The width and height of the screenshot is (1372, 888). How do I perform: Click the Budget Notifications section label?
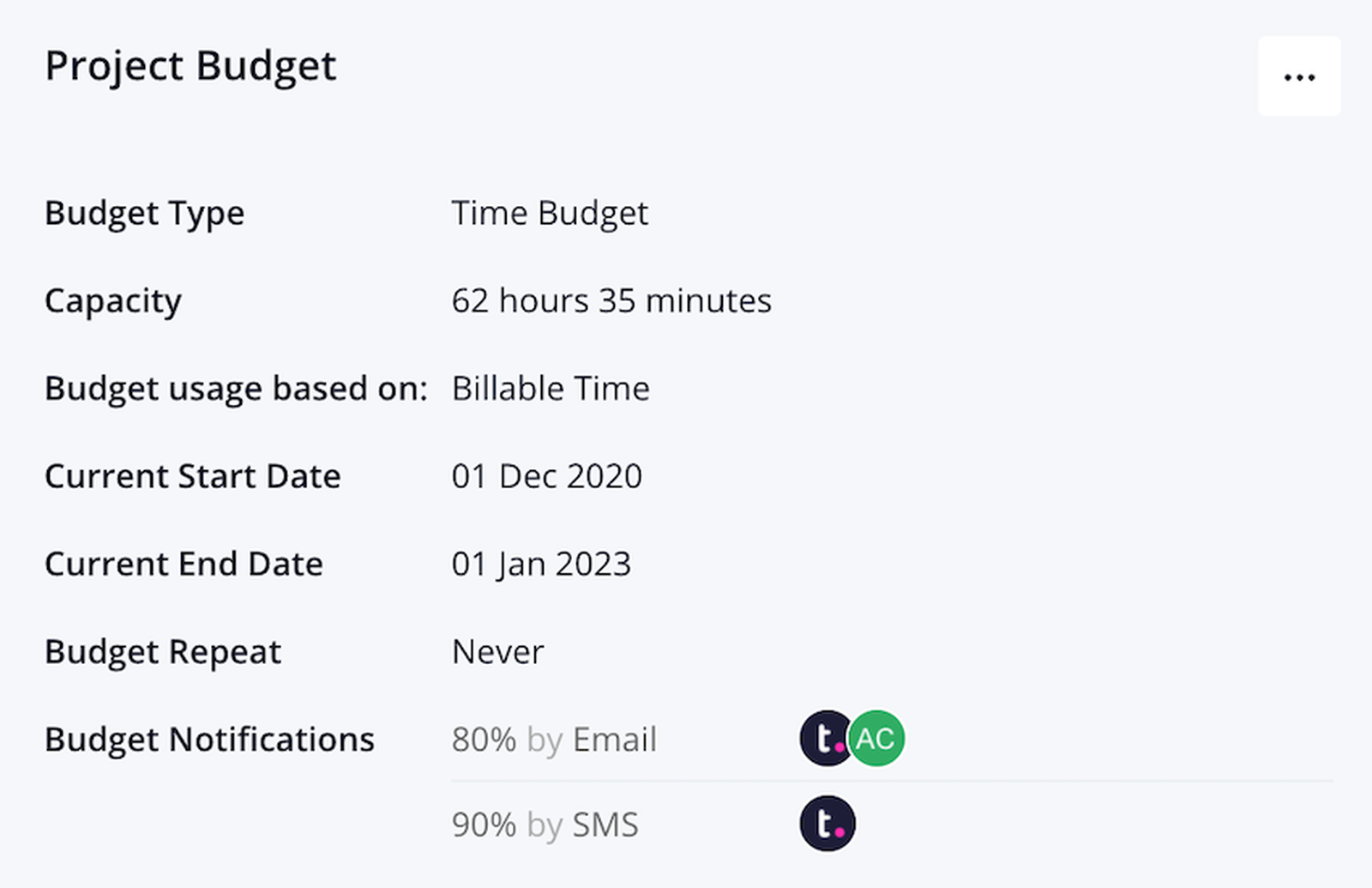tap(209, 739)
